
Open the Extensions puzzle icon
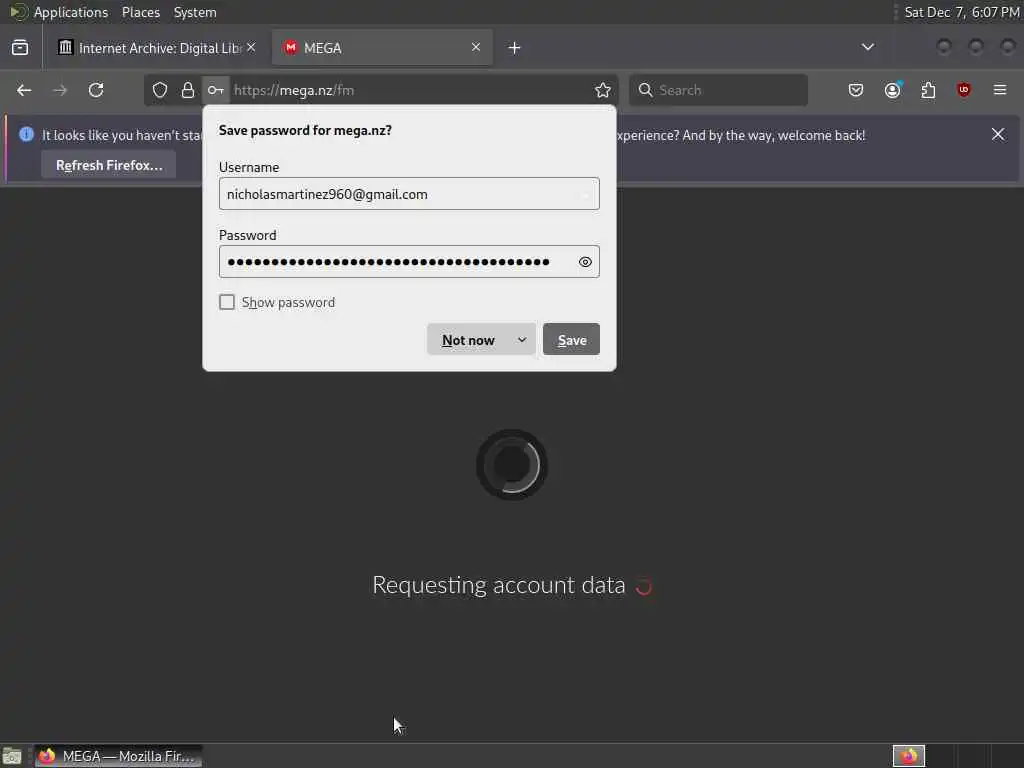click(929, 90)
